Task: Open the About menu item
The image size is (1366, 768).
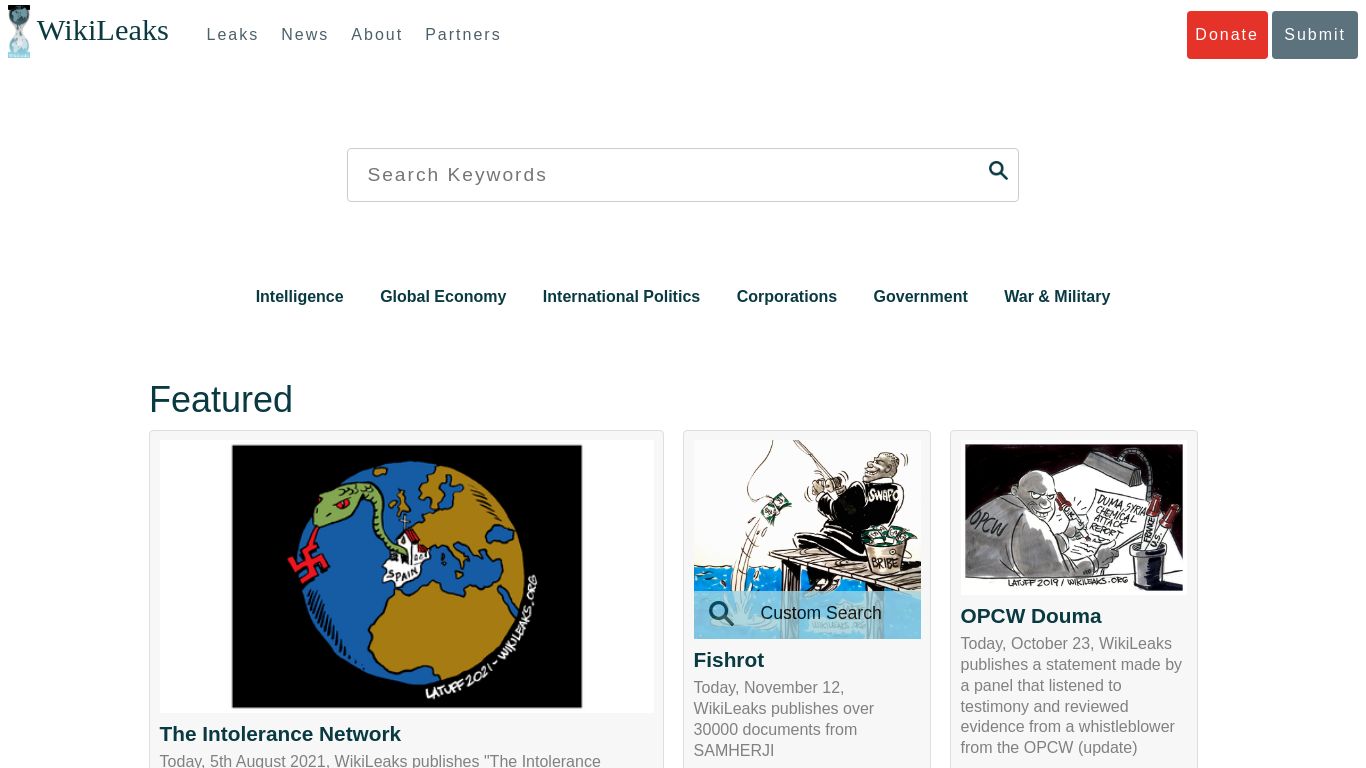Action: [x=377, y=34]
